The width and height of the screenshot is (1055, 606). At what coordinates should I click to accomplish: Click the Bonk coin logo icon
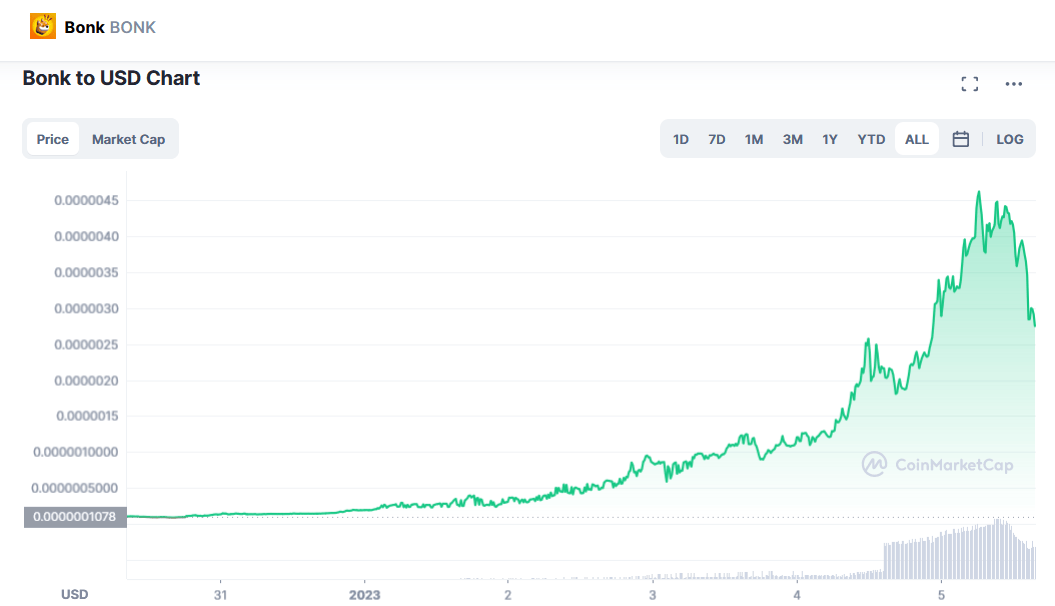[43, 27]
